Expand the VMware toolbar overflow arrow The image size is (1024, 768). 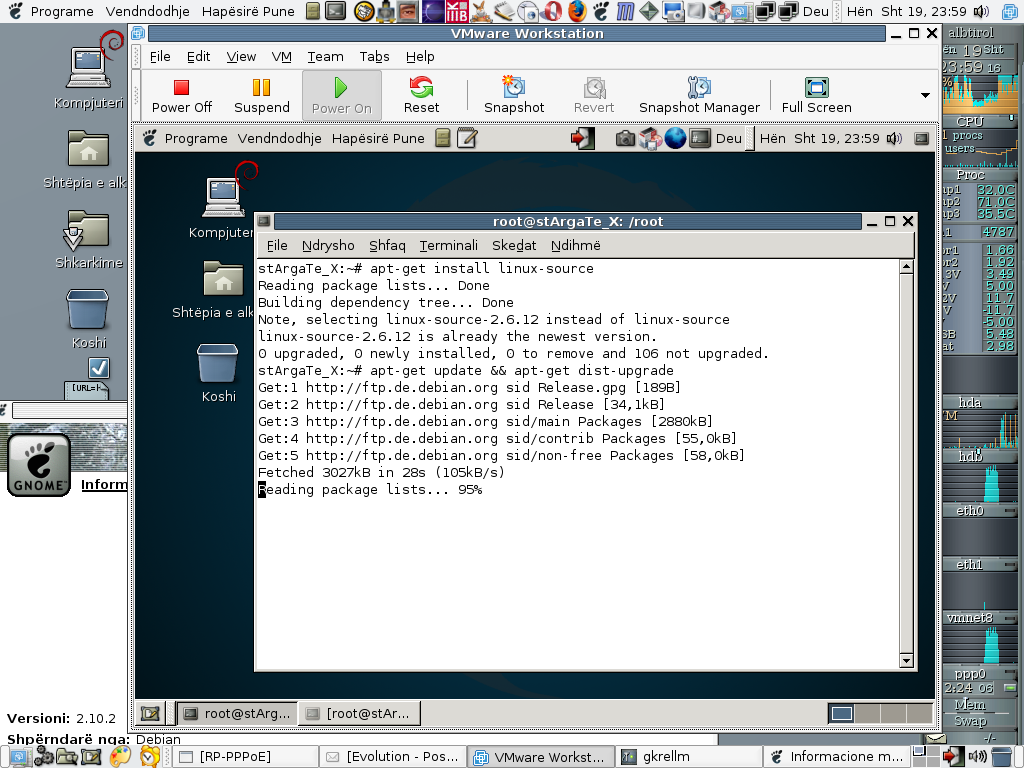(925, 95)
